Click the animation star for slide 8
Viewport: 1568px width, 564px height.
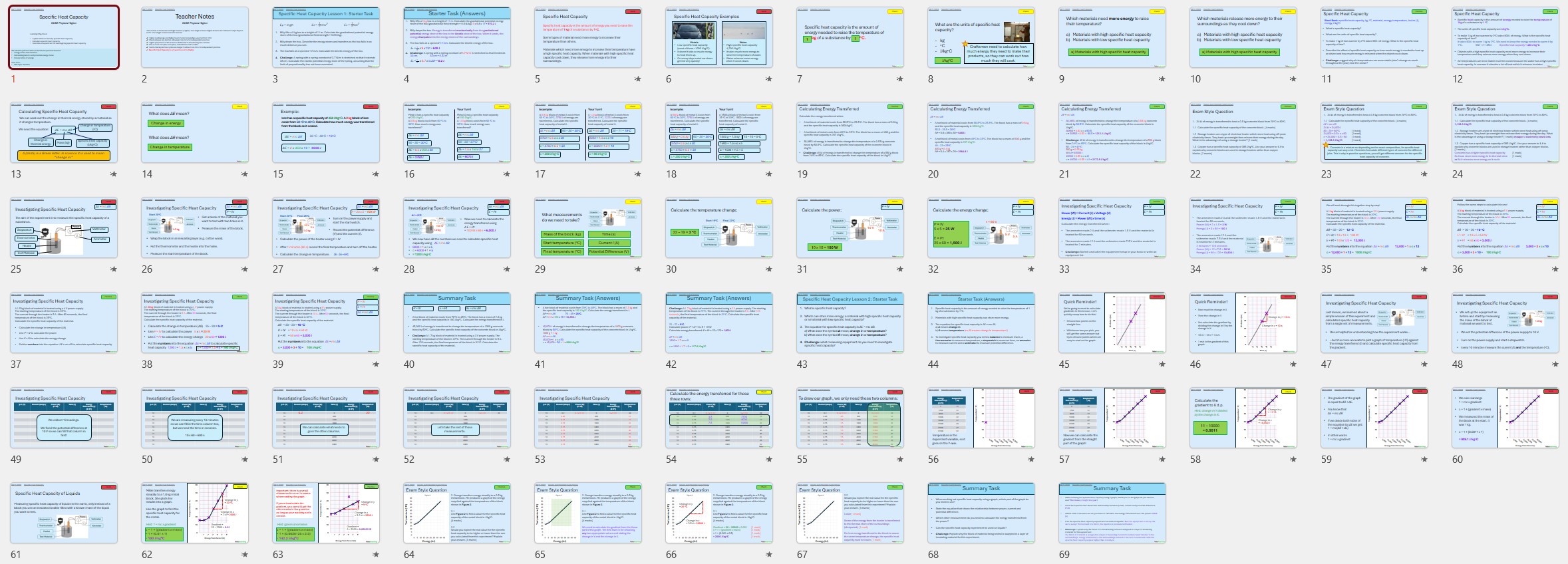coord(1031,79)
